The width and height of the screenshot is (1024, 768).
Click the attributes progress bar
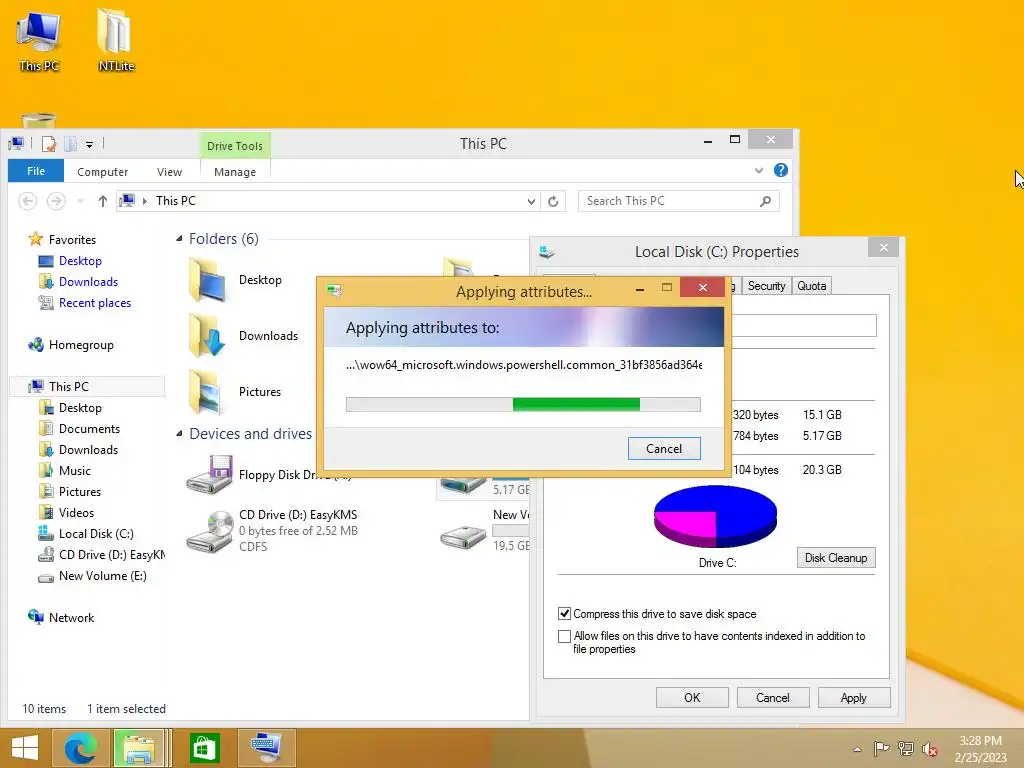(x=523, y=404)
